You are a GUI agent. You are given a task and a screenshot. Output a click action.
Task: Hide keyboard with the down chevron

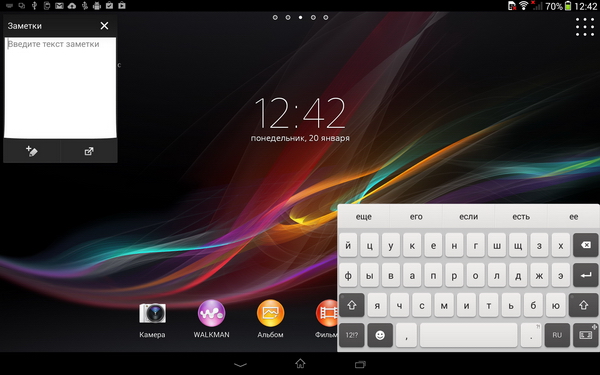[x=240, y=365]
